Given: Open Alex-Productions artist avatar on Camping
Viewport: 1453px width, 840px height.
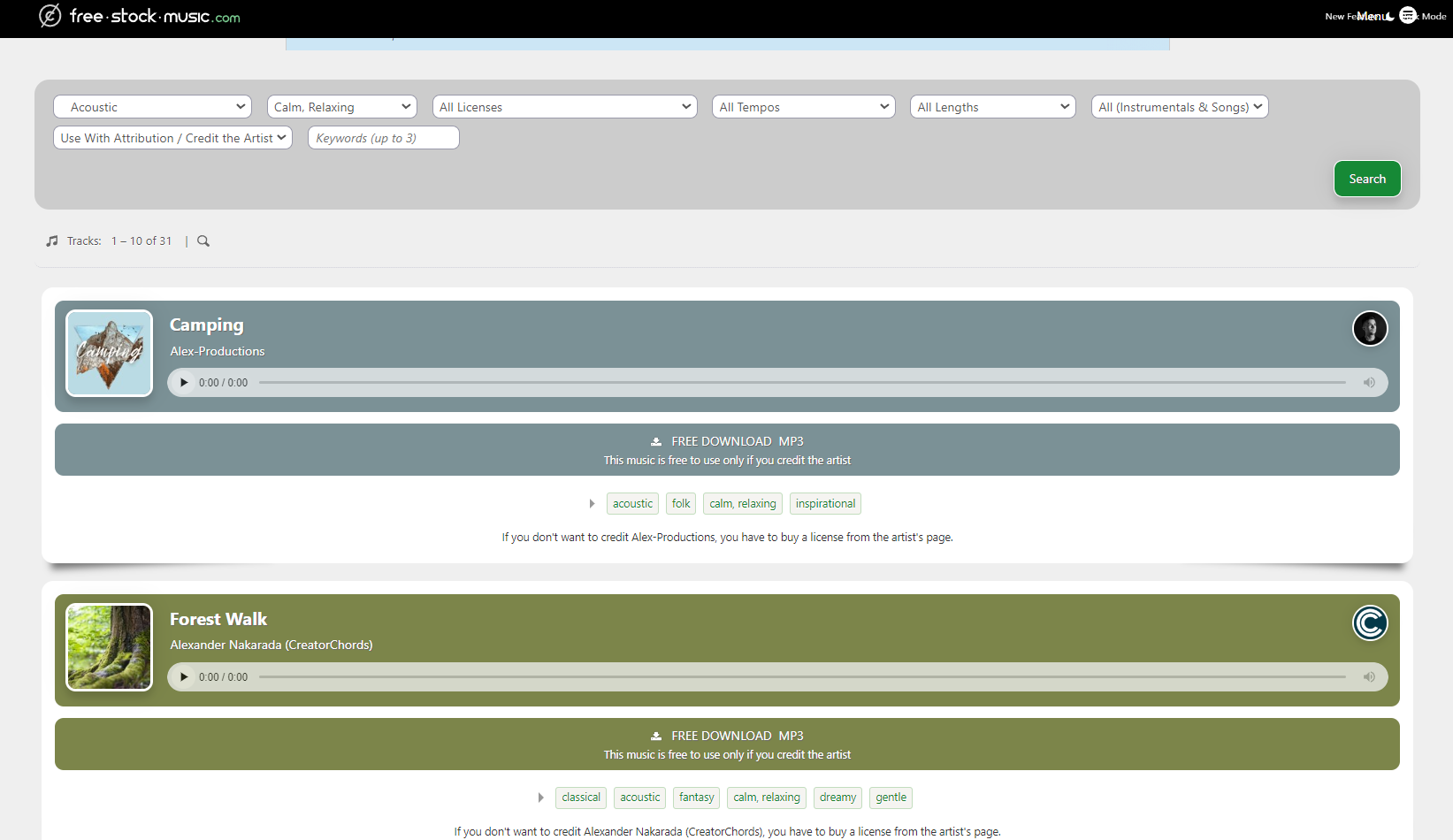Looking at the screenshot, I should coord(1369,329).
